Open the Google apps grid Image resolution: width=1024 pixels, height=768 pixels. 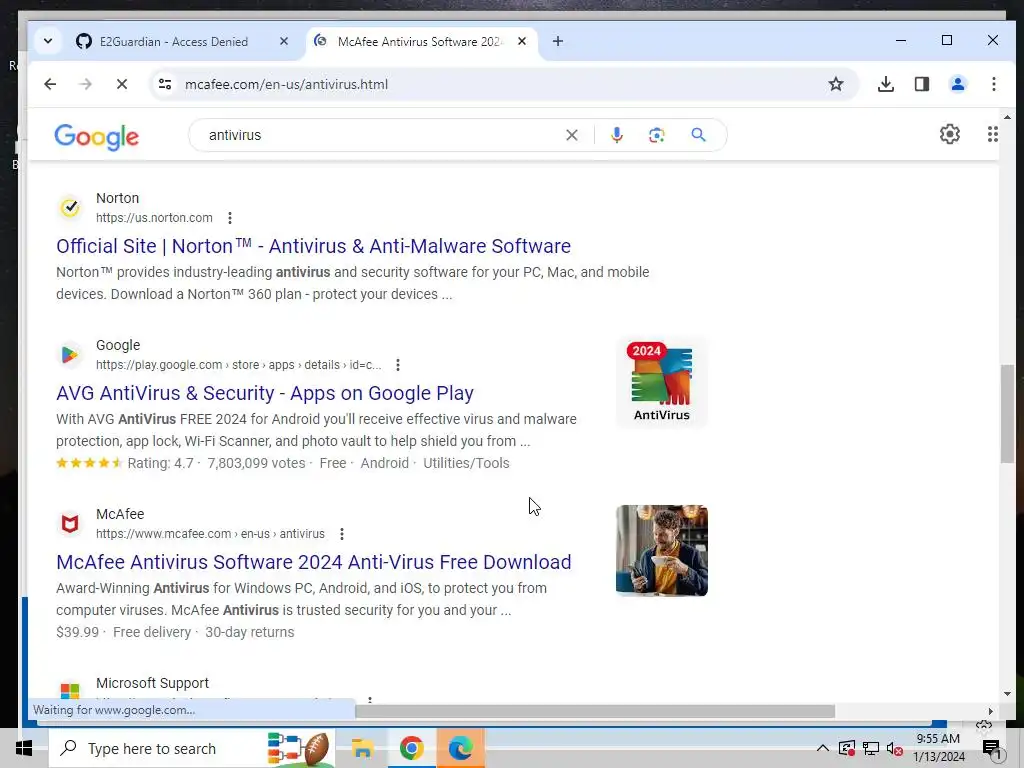pyautogui.click(x=992, y=135)
